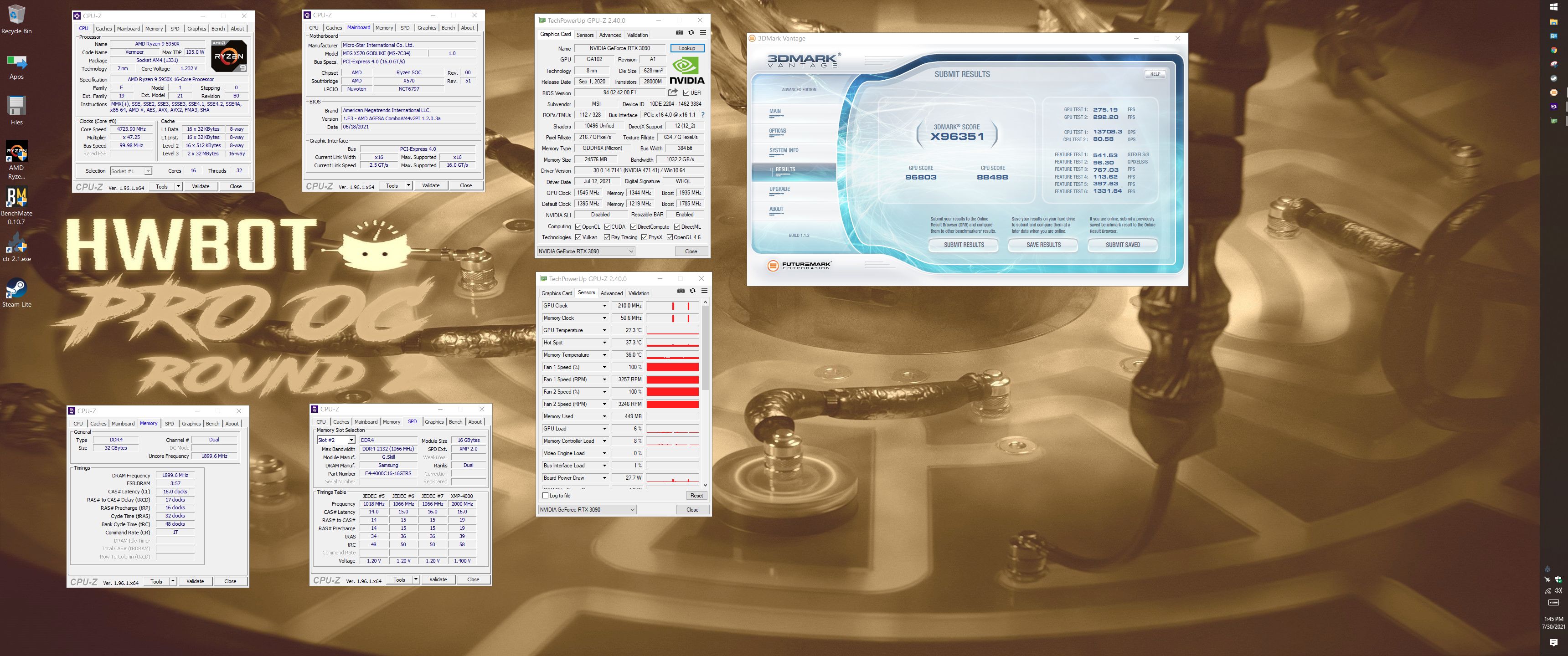Click the Reset button in GPU-Z Sensors
This screenshot has width=1568, height=656.
[x=696, y=495]
